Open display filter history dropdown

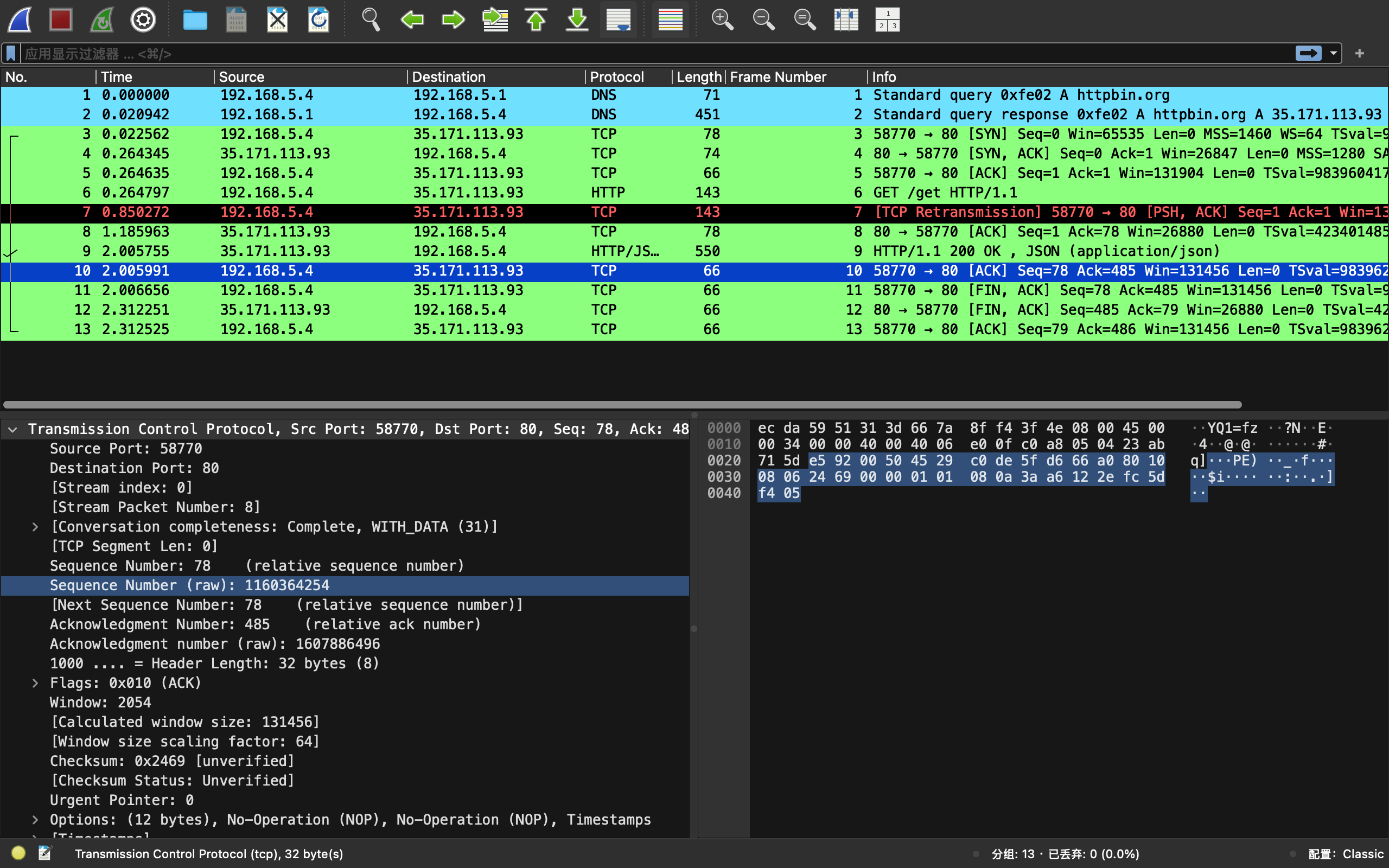tap(1333, 53)
